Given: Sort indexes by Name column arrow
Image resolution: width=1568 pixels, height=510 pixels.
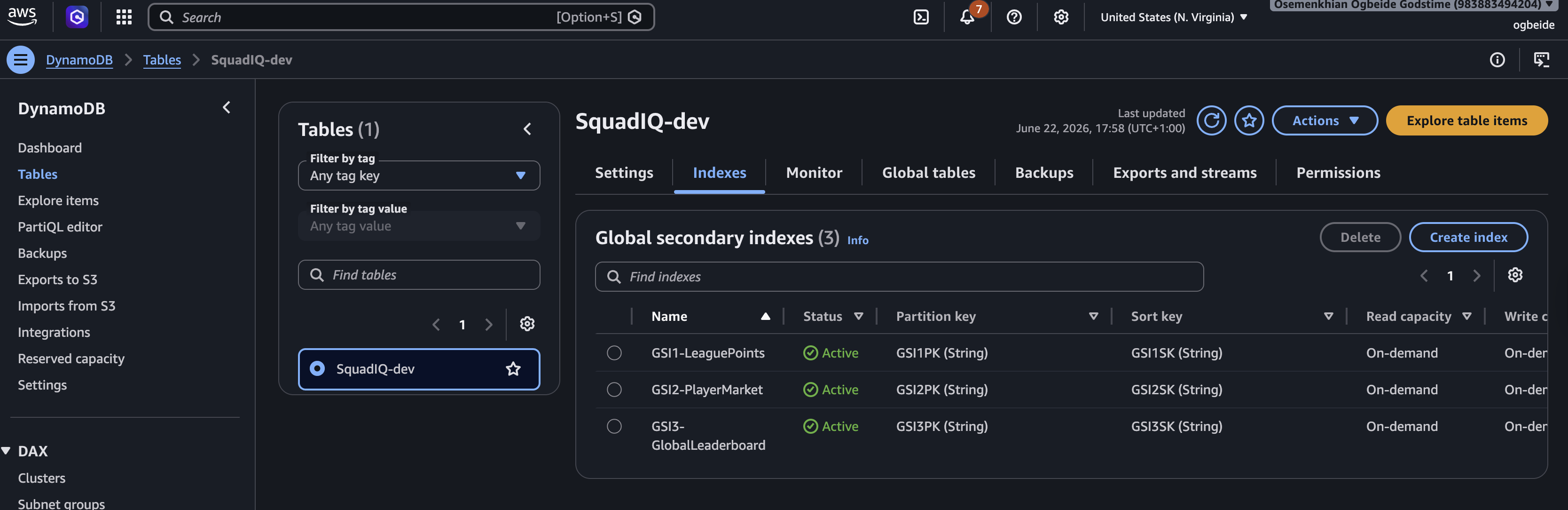Looking at the screenshot, I should 765,316.
